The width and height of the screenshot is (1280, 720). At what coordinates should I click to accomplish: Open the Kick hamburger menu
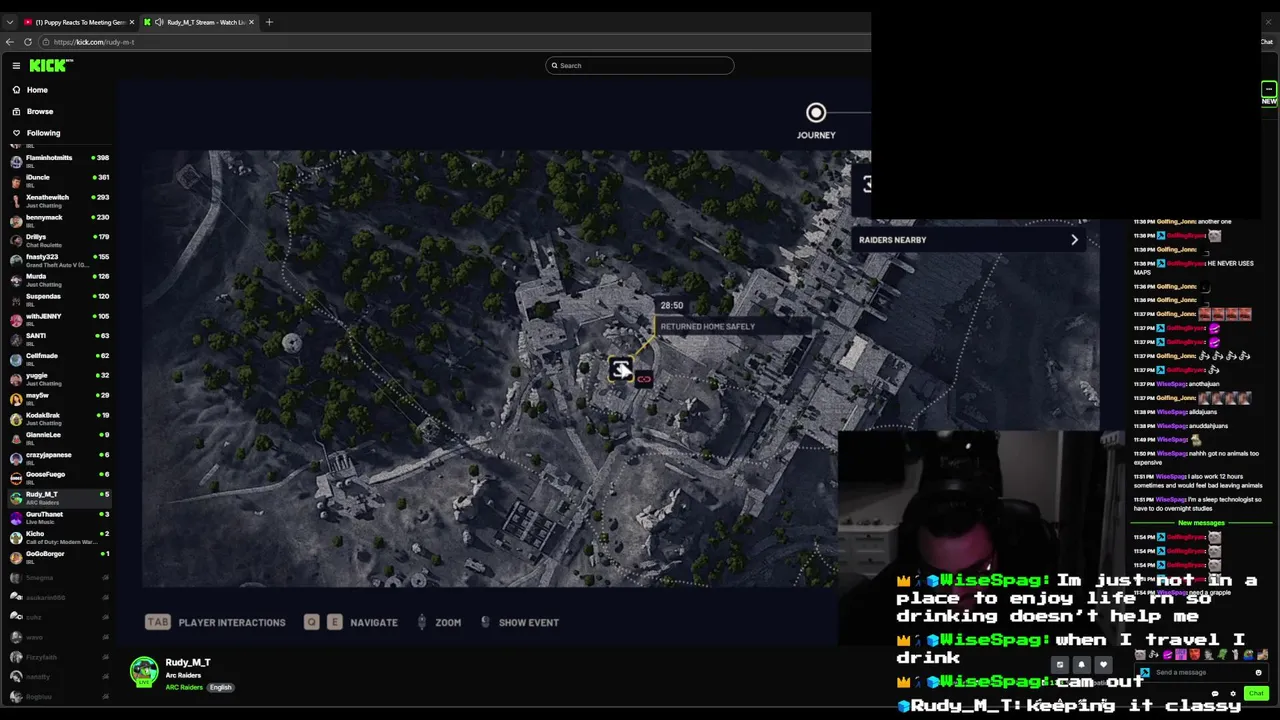pyautogui.click(x=16, y=65)
